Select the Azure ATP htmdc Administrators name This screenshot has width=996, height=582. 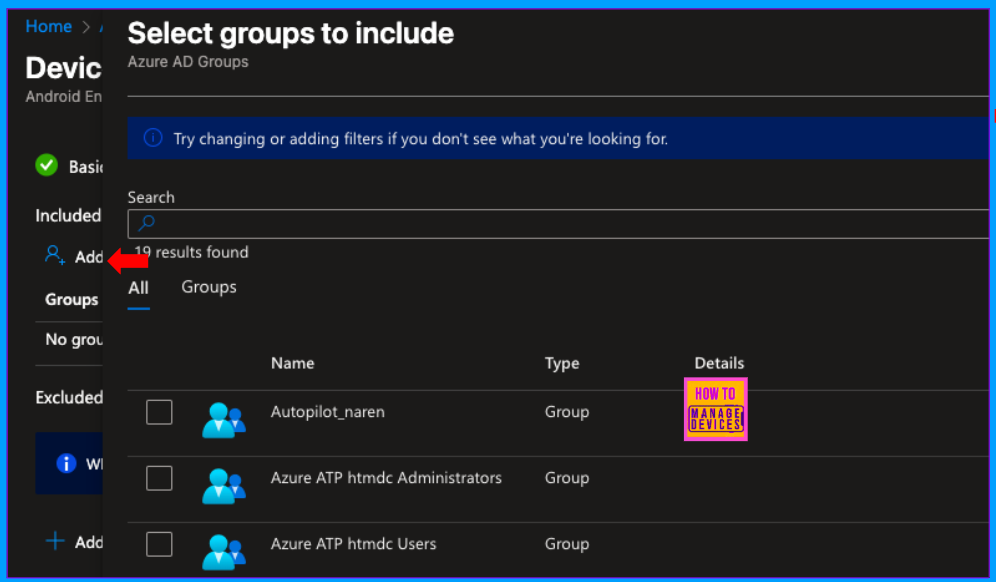(x=386, y=478)
